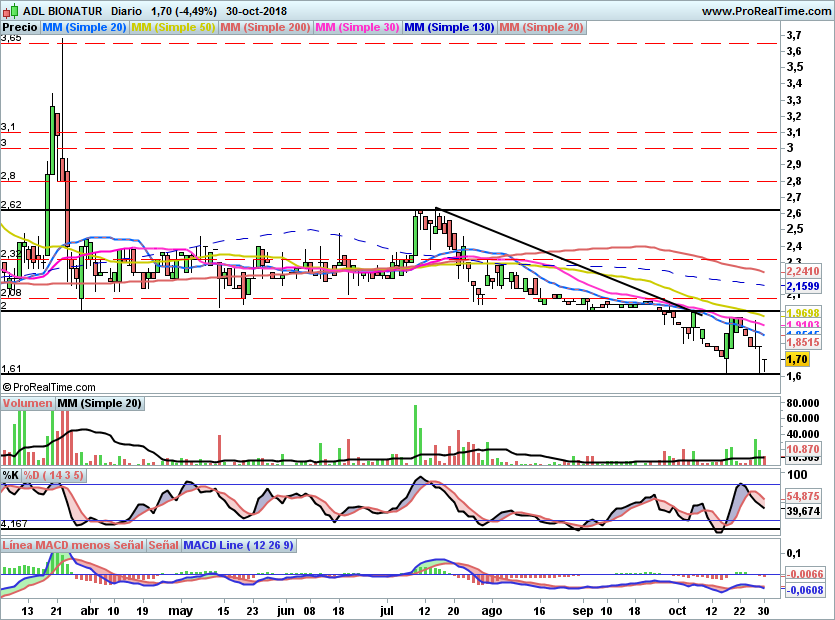Click the 3,7 price axis label

point(794,35)
